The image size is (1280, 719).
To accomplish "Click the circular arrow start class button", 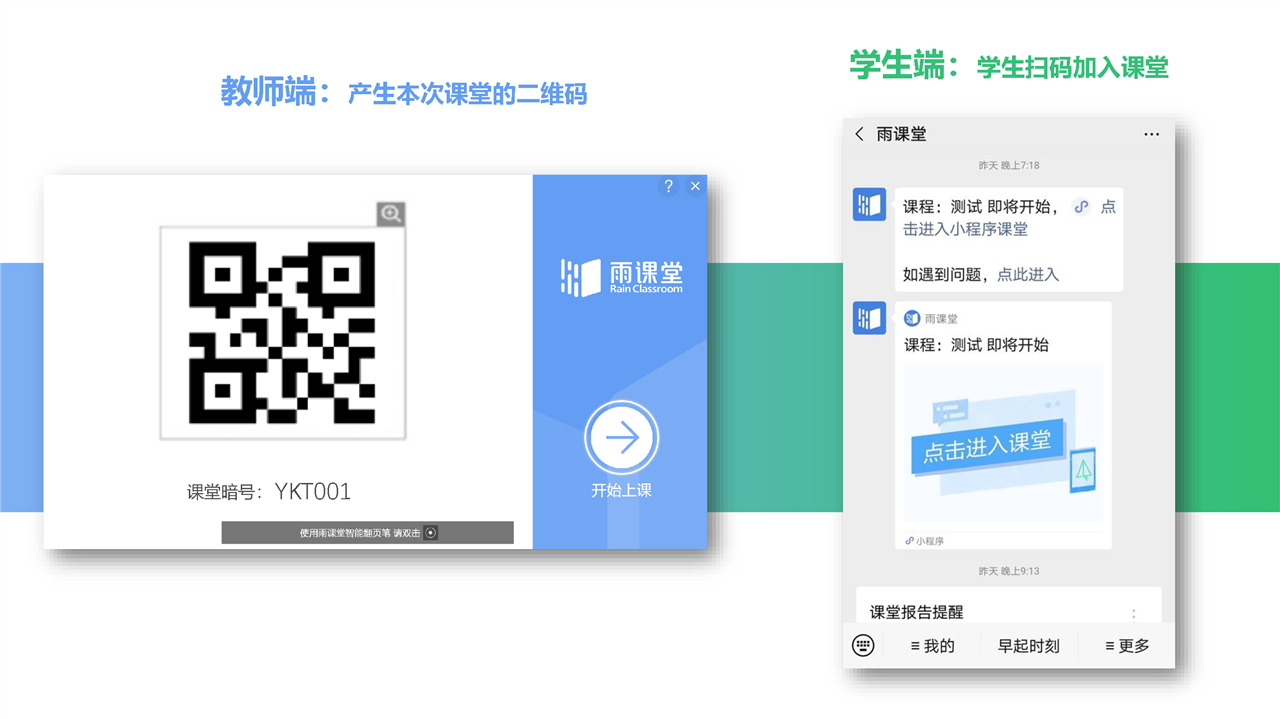I will pyautogui.click(x=622, y=438).
